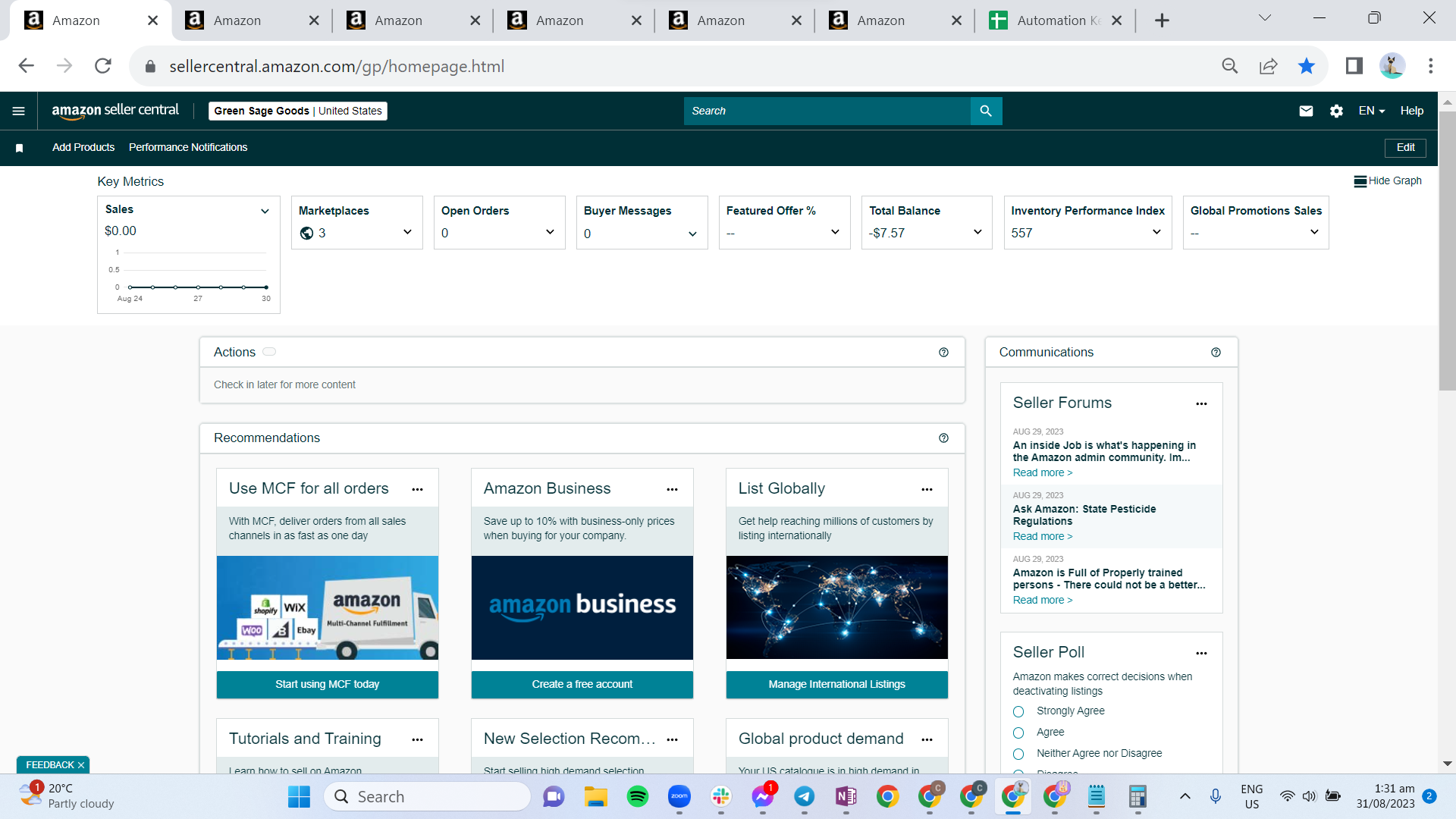
Task: Bookmark this page with the star icon
Action: tap(1306, 66)
